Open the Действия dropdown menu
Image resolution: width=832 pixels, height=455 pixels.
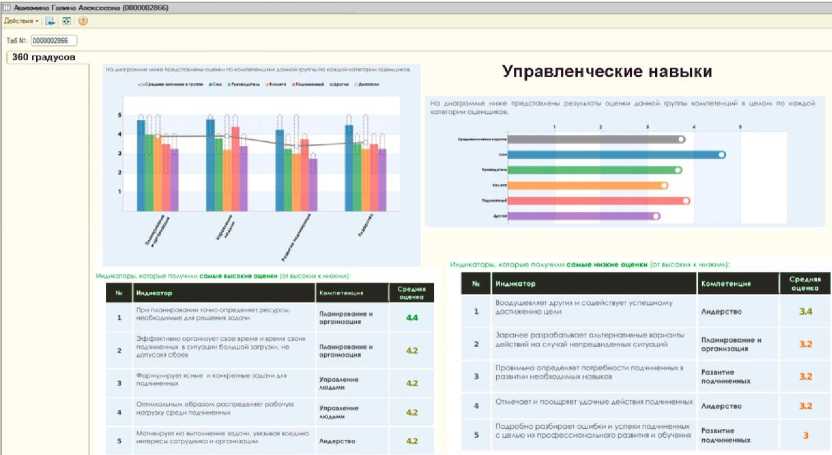coord(21,21)
